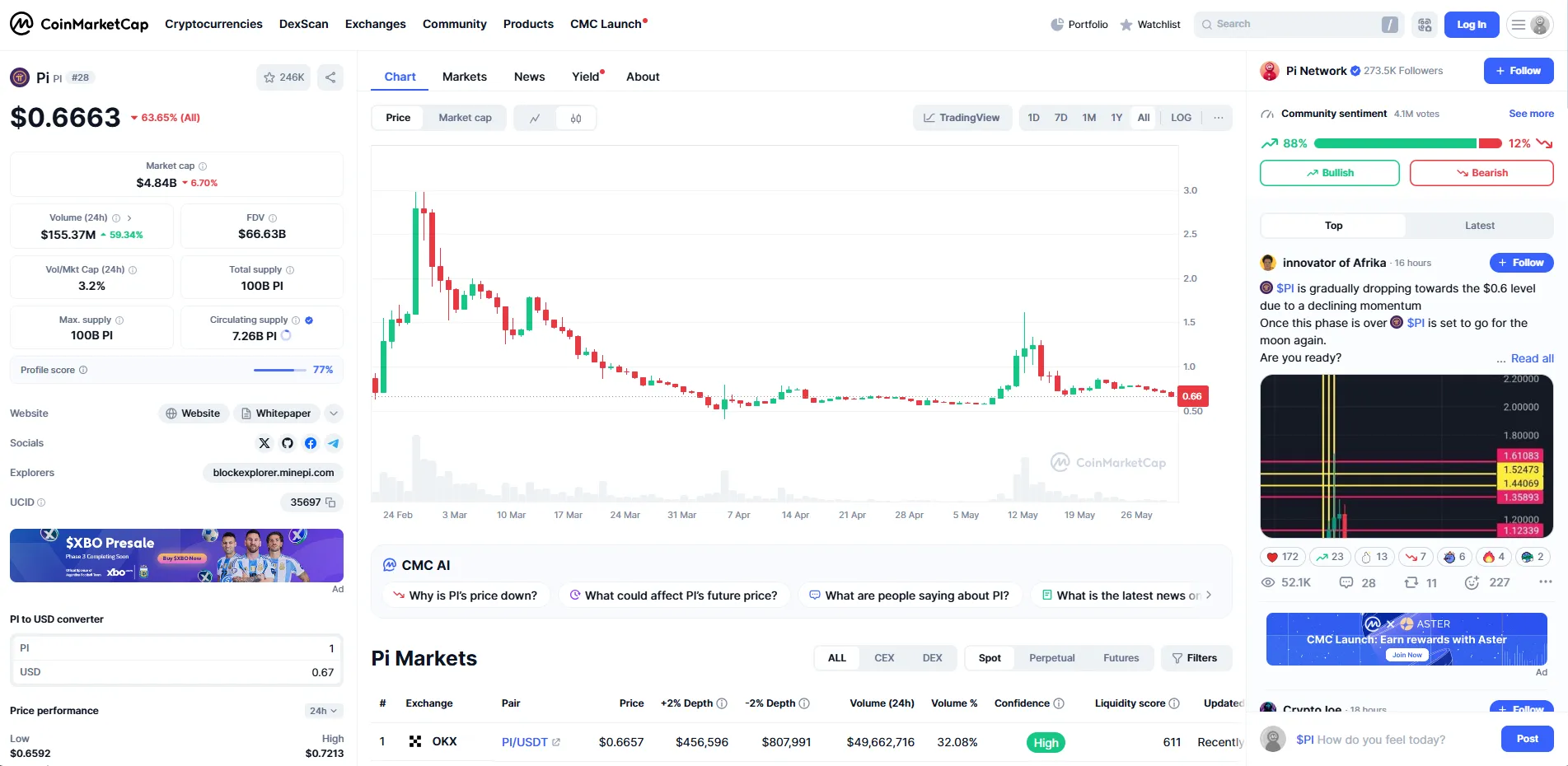Follow the Pi Network account
Viewport: 1568px width, 766px height.
pos(1519,71)
